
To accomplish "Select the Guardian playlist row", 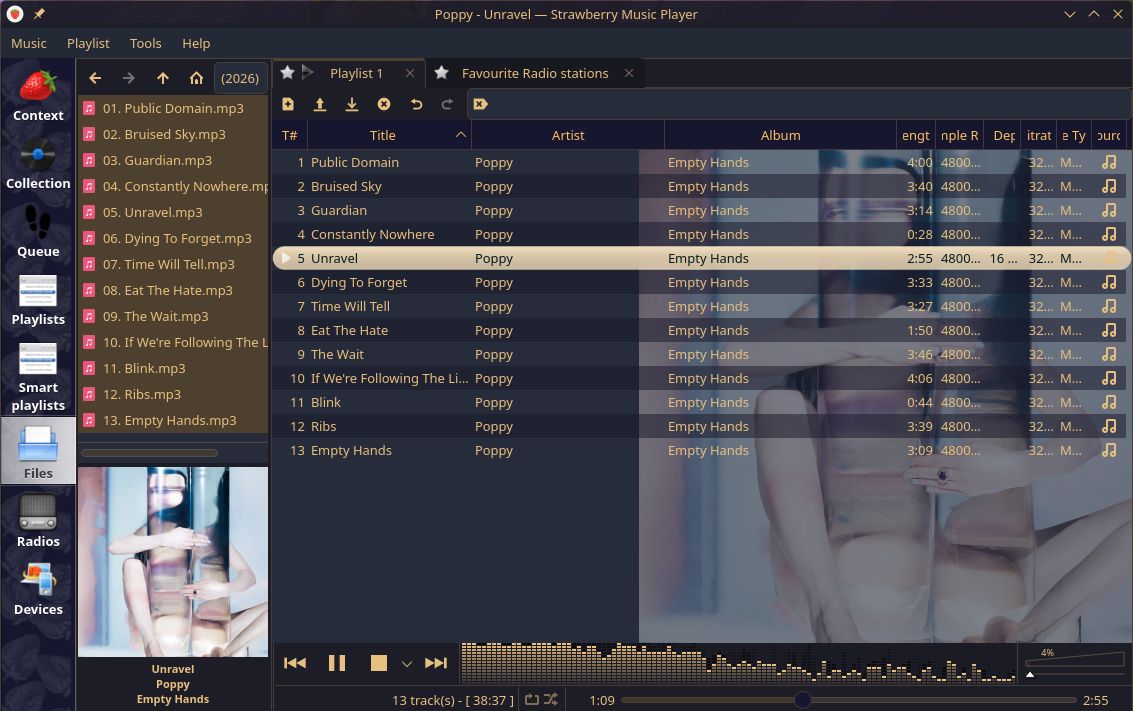I will coord(701,210).
